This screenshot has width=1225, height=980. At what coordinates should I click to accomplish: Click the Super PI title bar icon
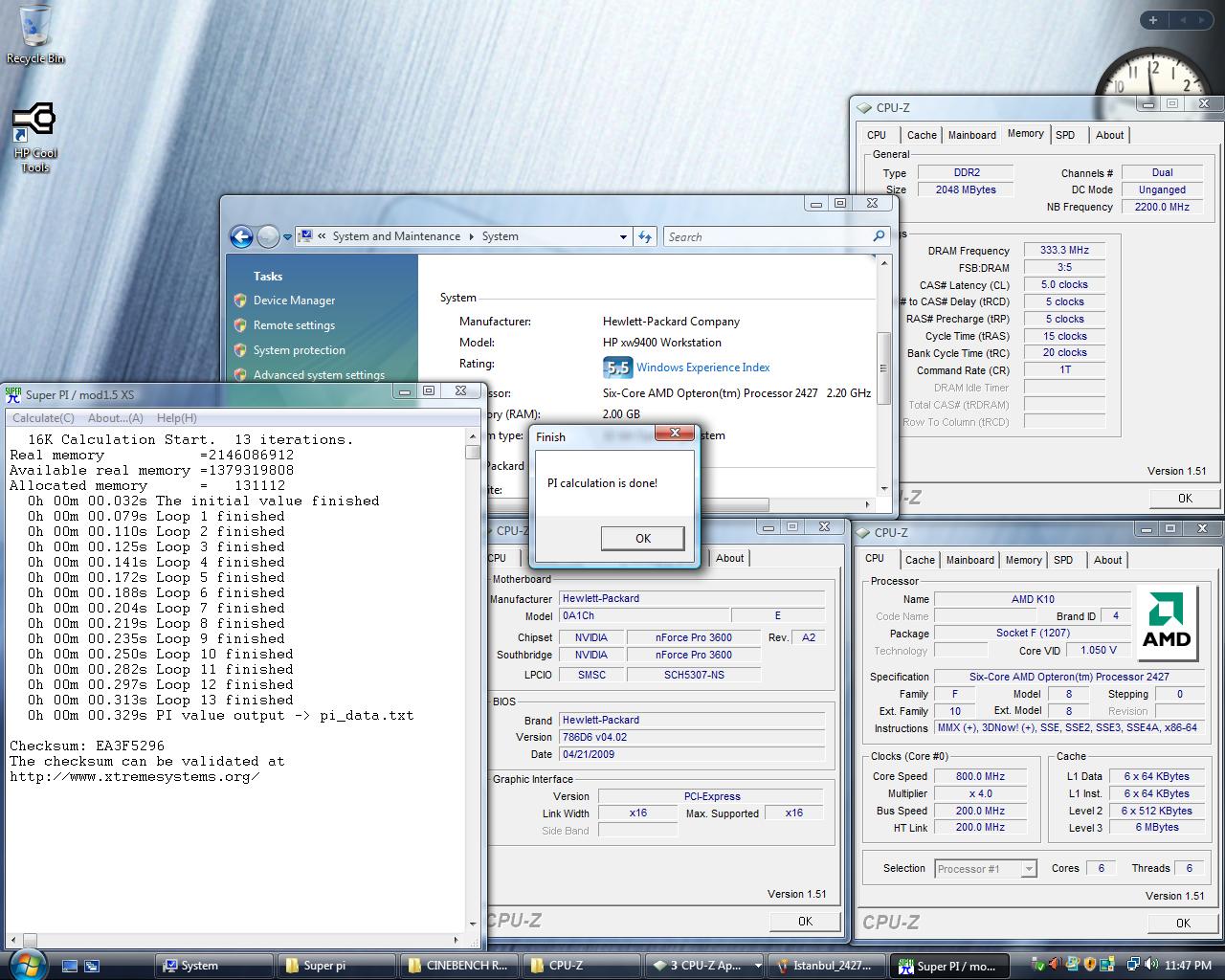pos(13,393)
